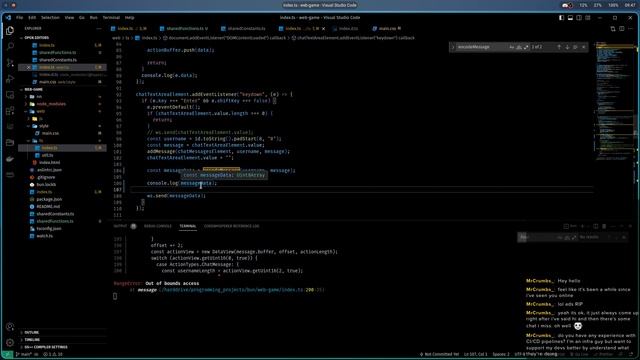Open the Source Control view

coord(10,62)
